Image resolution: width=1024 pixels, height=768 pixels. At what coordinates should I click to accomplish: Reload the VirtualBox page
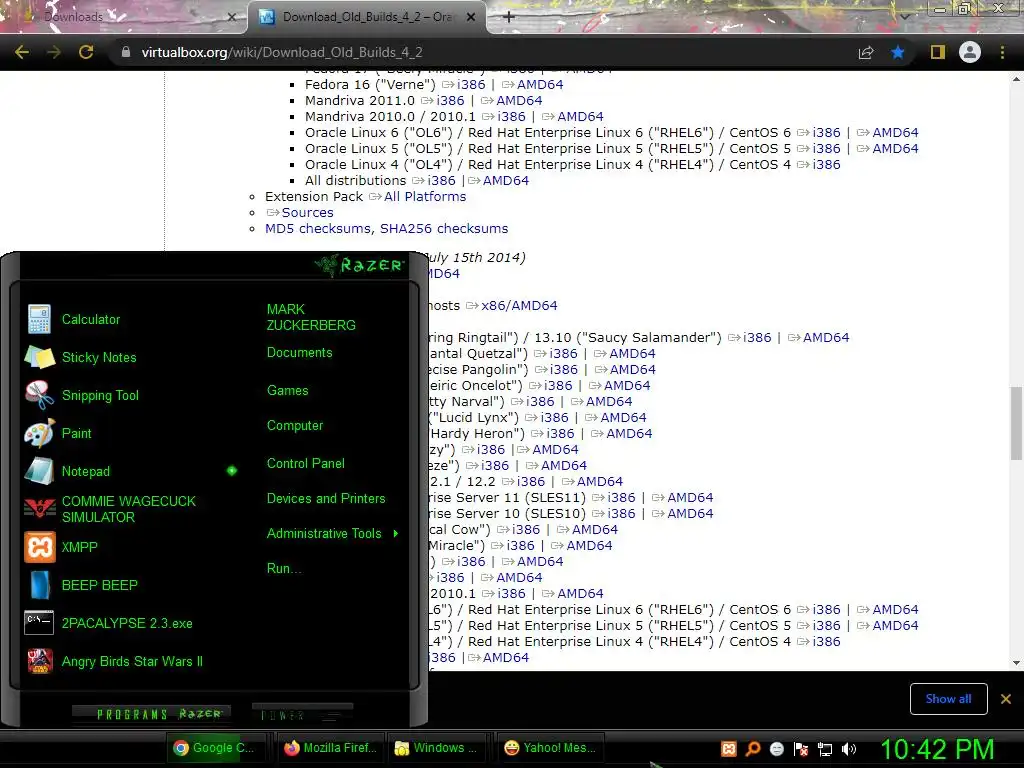[86, 52]
